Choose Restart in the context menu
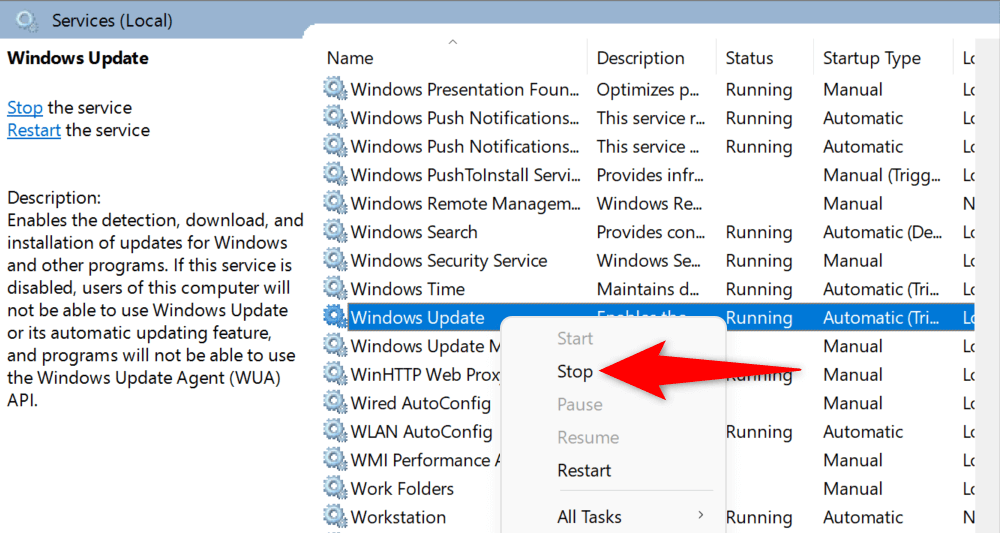The image size is (1000, 533). 584,471
